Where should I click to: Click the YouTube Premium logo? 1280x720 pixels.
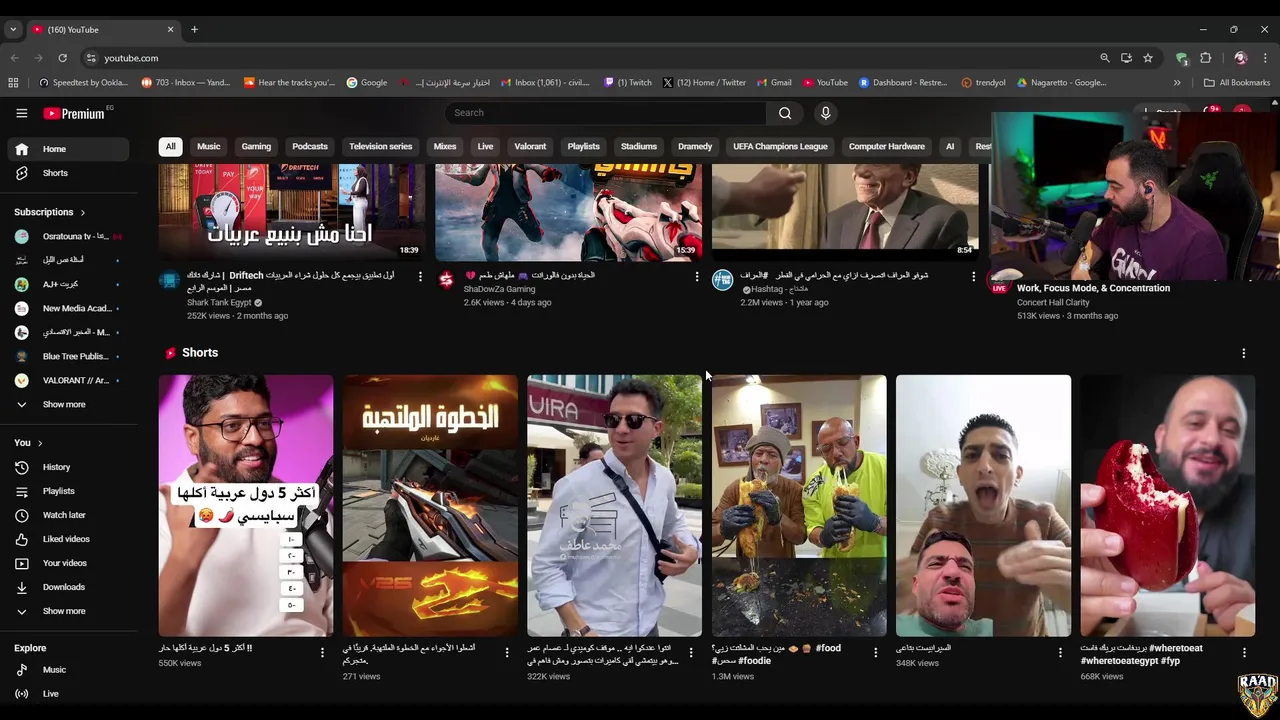[x=74, y=113]
